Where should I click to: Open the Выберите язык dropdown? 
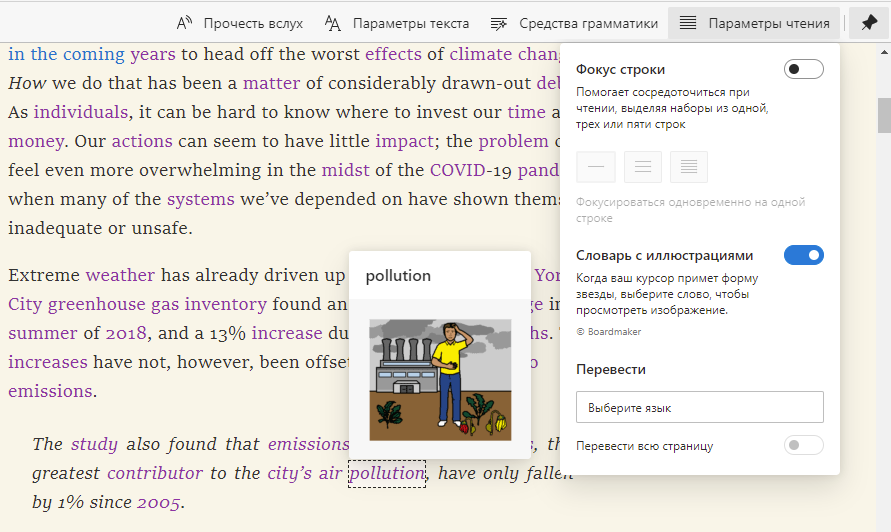point(699,407)
